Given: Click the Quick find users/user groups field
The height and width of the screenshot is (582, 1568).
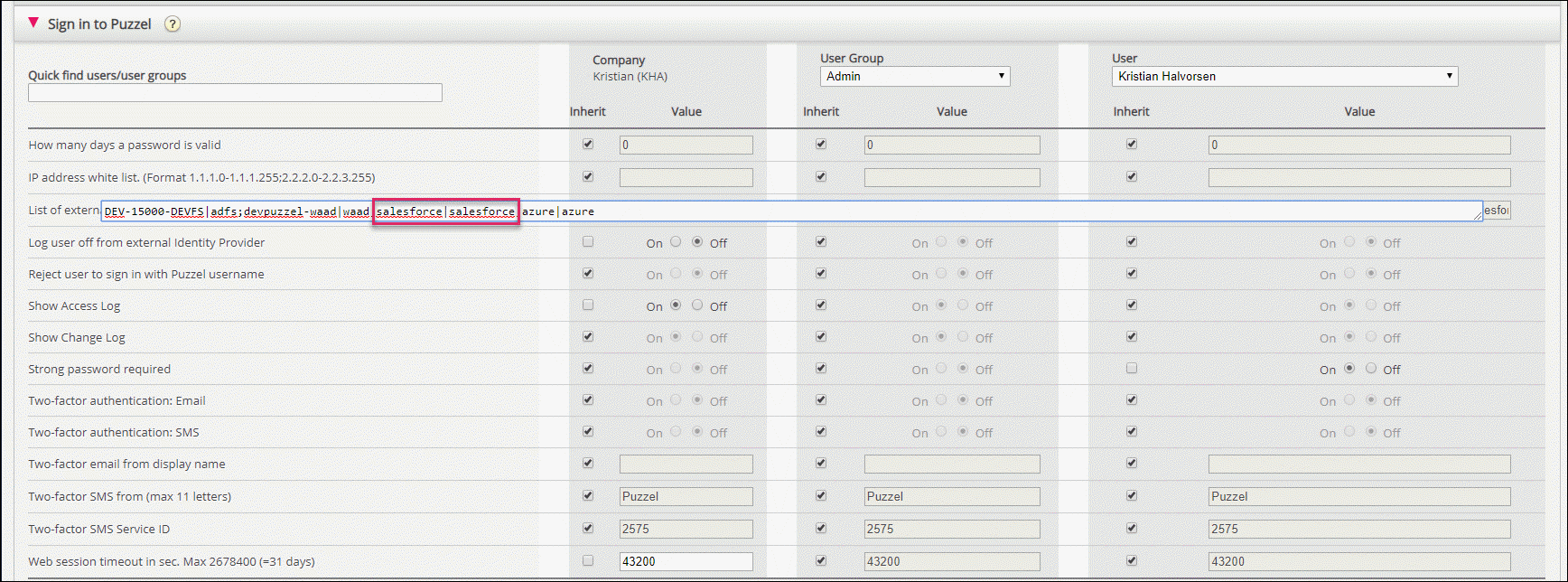Looking at the screenshot, I should (235, 93).
